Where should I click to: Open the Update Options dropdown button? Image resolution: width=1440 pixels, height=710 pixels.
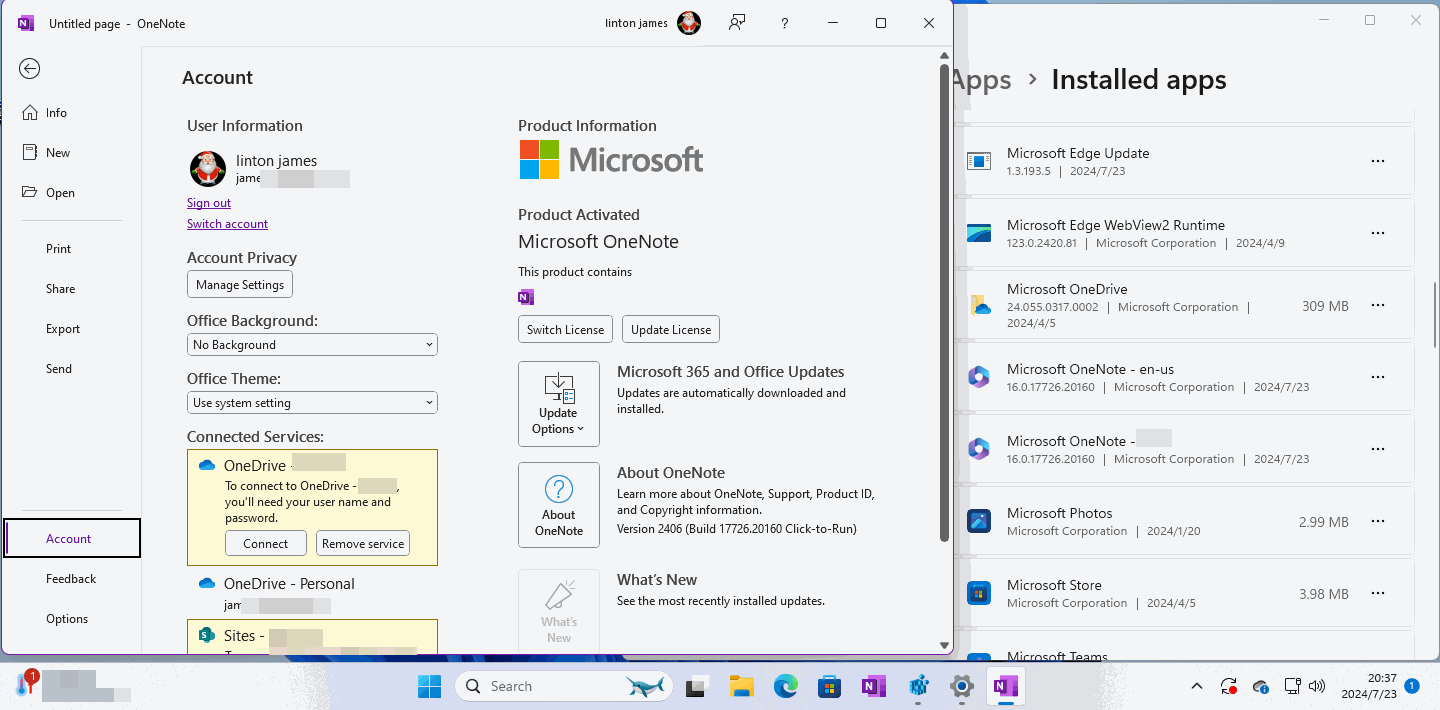click(x=559, y=404)
